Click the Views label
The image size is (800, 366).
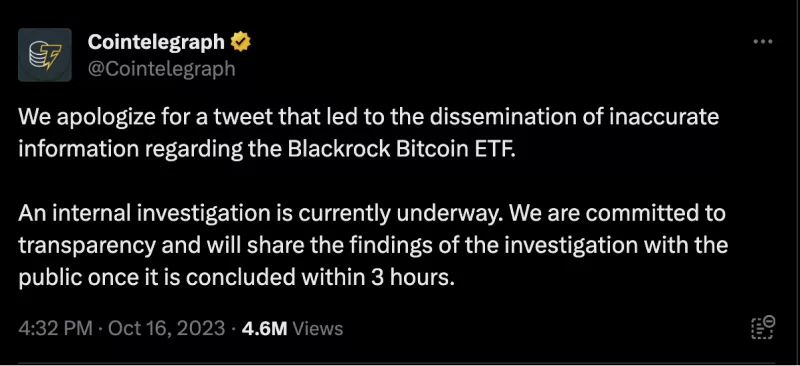318,328
